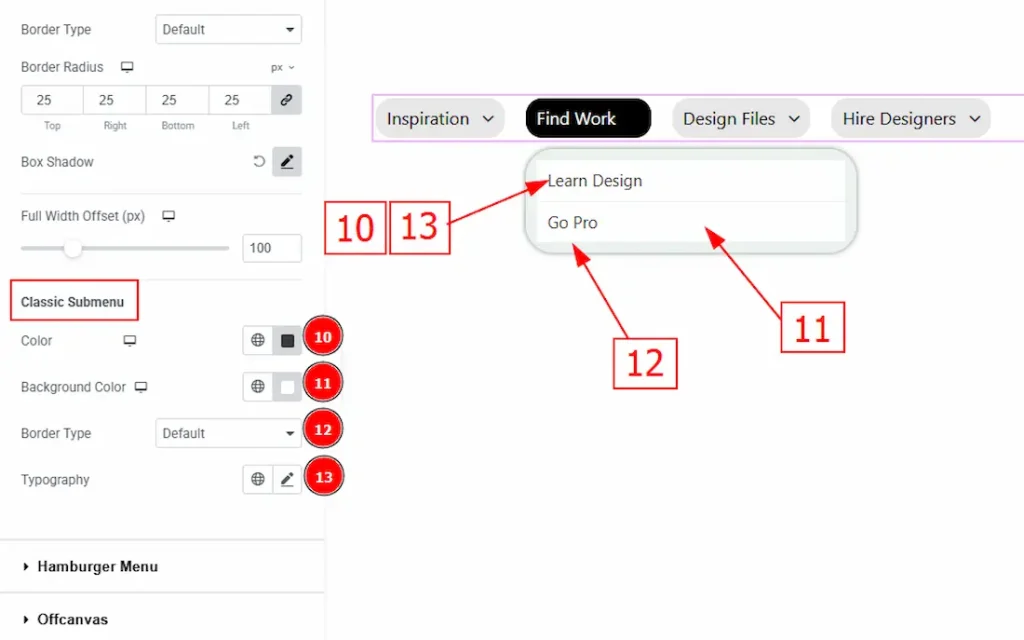Edit the Box Shadow with pencil icon

287,162
